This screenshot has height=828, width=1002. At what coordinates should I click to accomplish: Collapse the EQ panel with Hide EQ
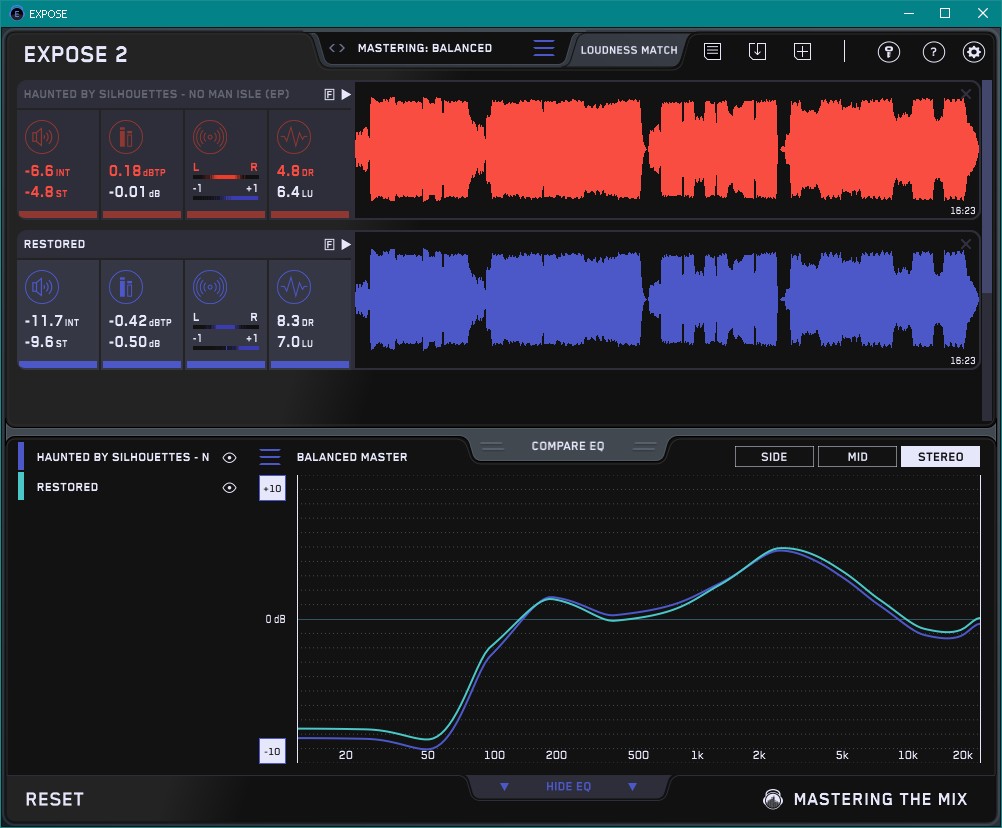click(568, 787)
